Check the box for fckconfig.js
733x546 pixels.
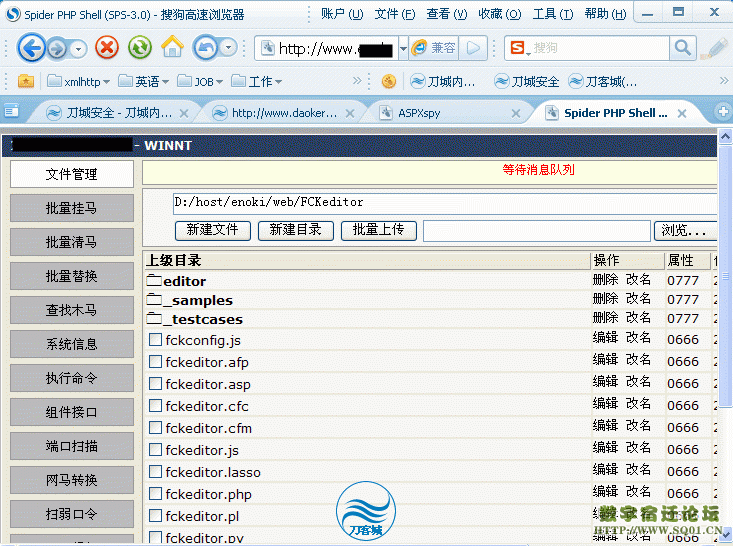click(155, 339)
